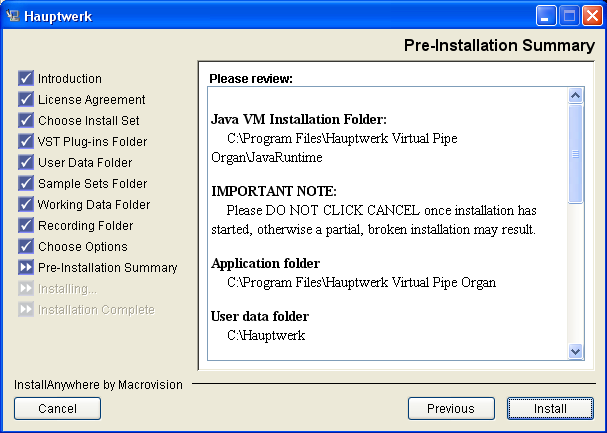Click the License Agreement checkmark icon
Viewport: 607px width, 433px height.
pyautogui.click(x=26, y=99)
